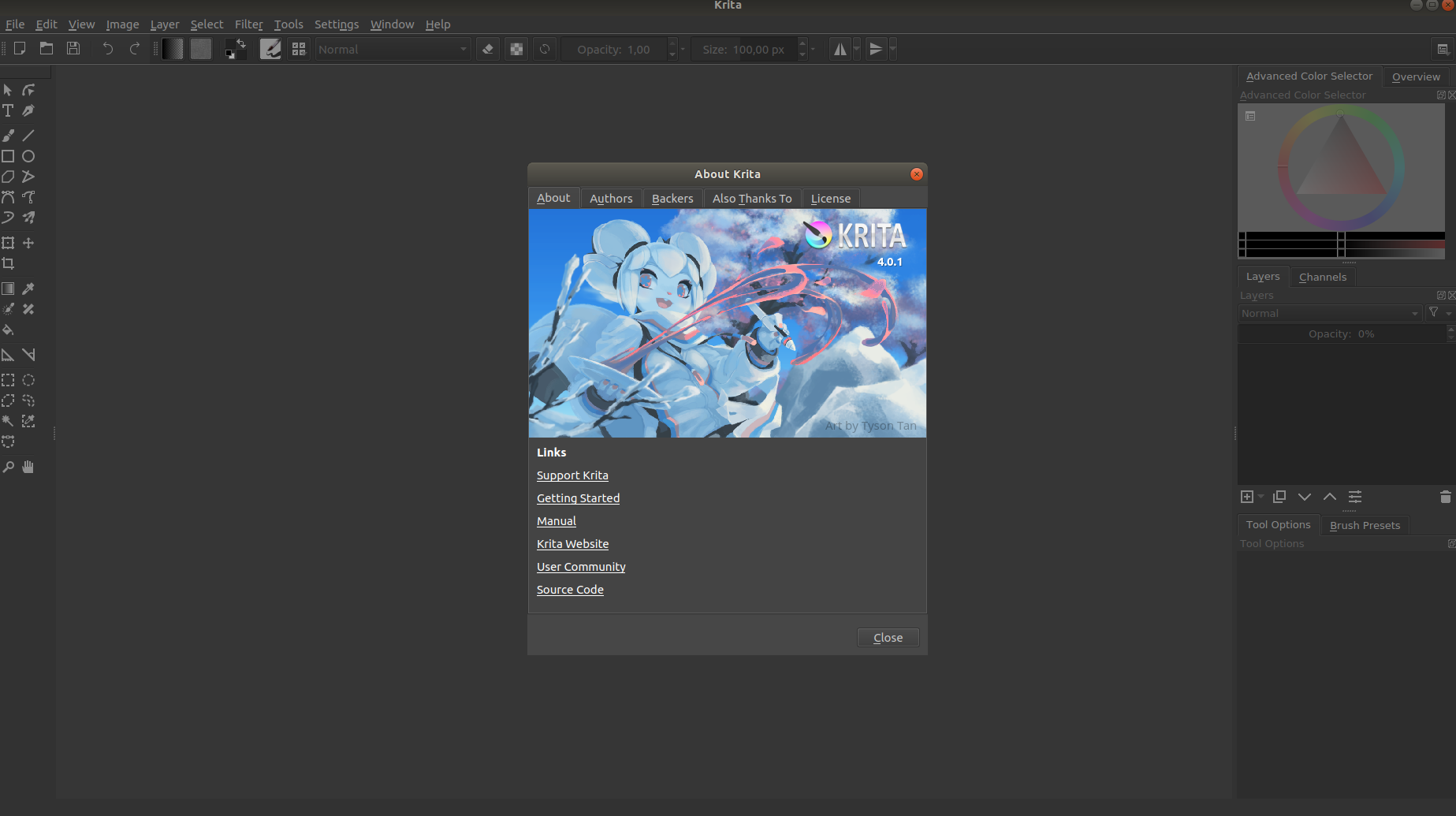Select the Gradient tool
Image resolution: width=1456 pixels, height=816 pixels.
click(x=8, y=289)
